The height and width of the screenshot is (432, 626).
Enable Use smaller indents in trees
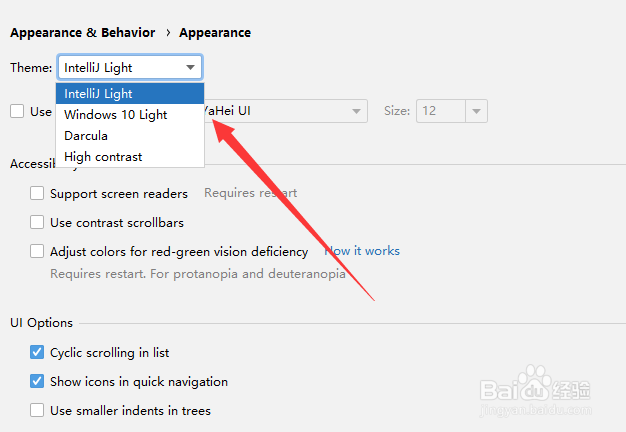tap(37, 410)
